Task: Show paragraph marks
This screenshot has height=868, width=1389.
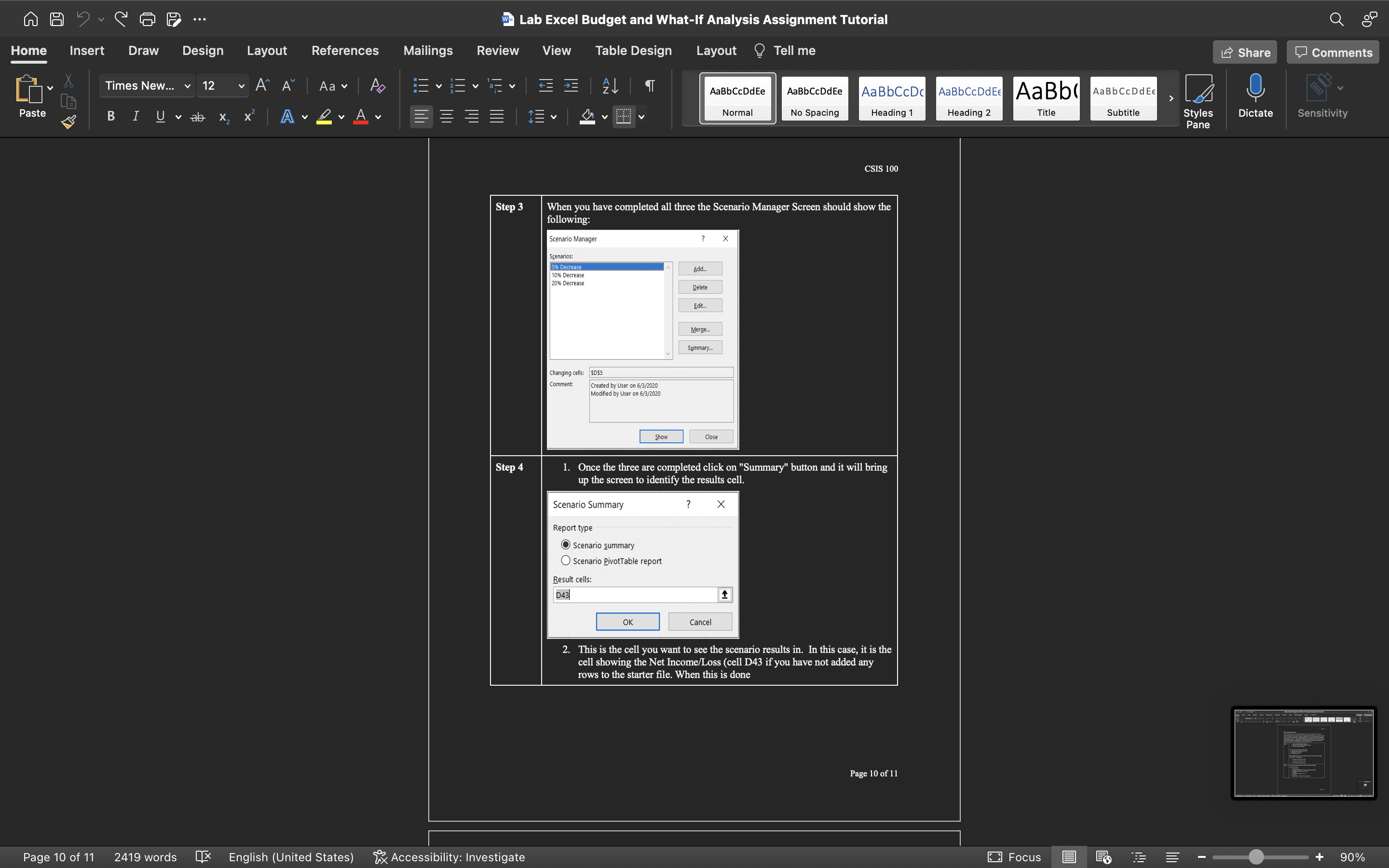Action: point(649,85)
